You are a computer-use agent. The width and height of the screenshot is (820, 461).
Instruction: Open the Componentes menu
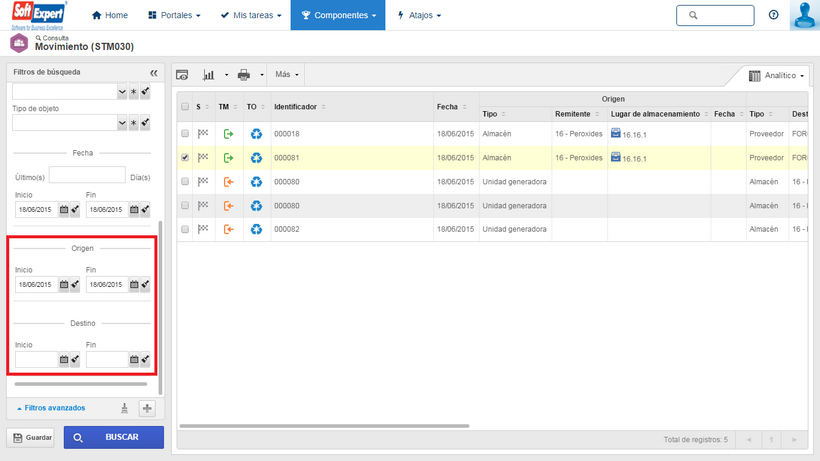[x=338, y=15]
